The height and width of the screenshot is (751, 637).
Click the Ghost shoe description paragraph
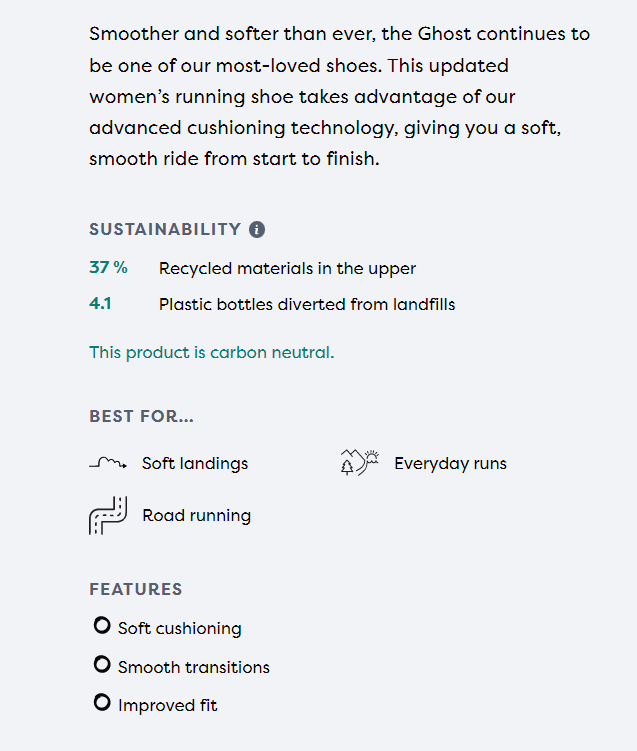(x=339, y=96)
